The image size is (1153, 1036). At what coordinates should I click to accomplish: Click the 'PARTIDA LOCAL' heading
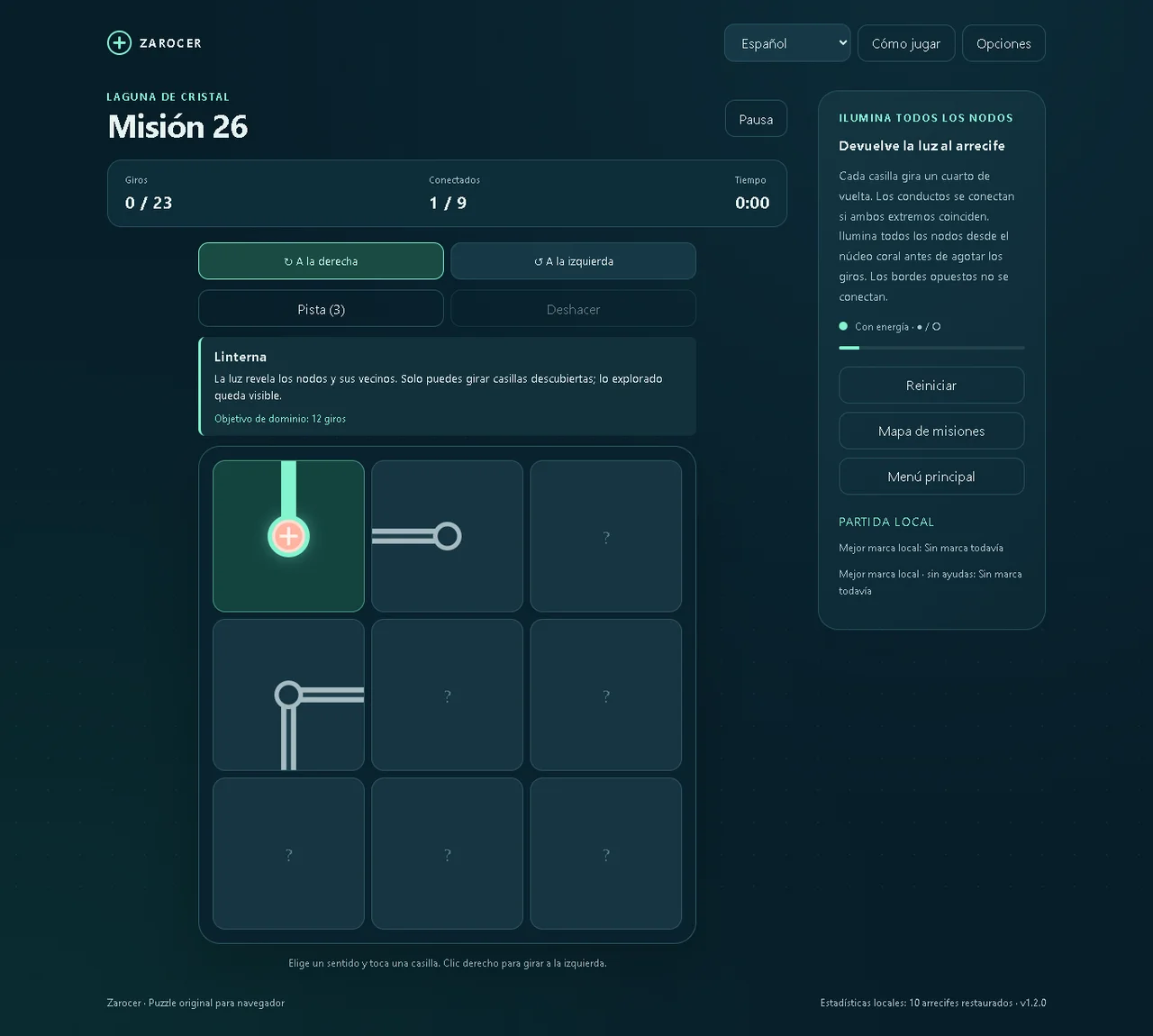pos(886,523)
